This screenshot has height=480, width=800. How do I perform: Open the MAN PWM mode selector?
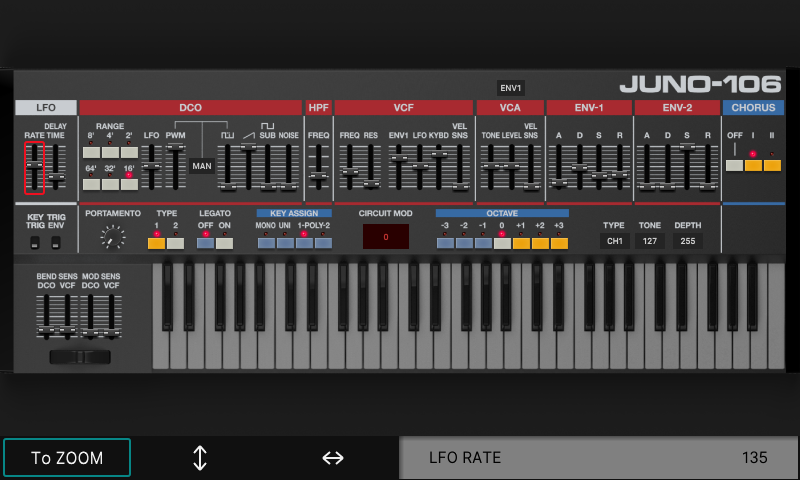[202, 166]
